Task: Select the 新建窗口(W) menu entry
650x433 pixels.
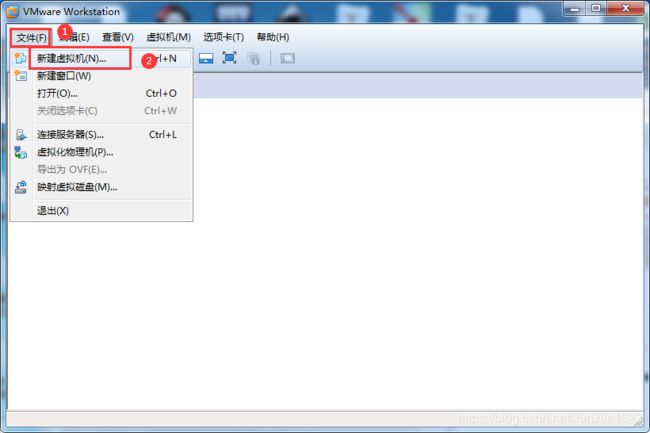Action: pyautogui.click(x=102, y=76)
